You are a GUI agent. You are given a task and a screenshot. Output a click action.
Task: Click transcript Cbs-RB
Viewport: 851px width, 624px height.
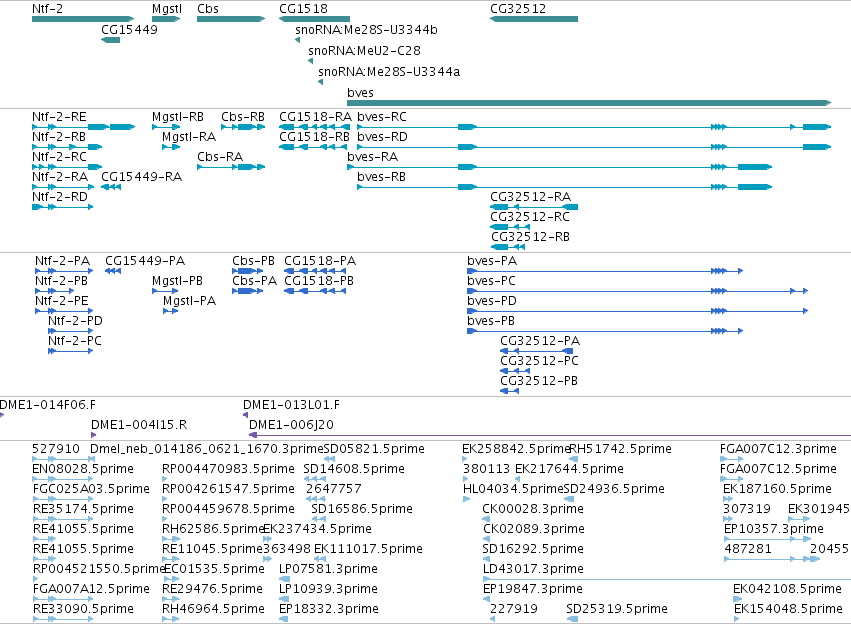243,117
